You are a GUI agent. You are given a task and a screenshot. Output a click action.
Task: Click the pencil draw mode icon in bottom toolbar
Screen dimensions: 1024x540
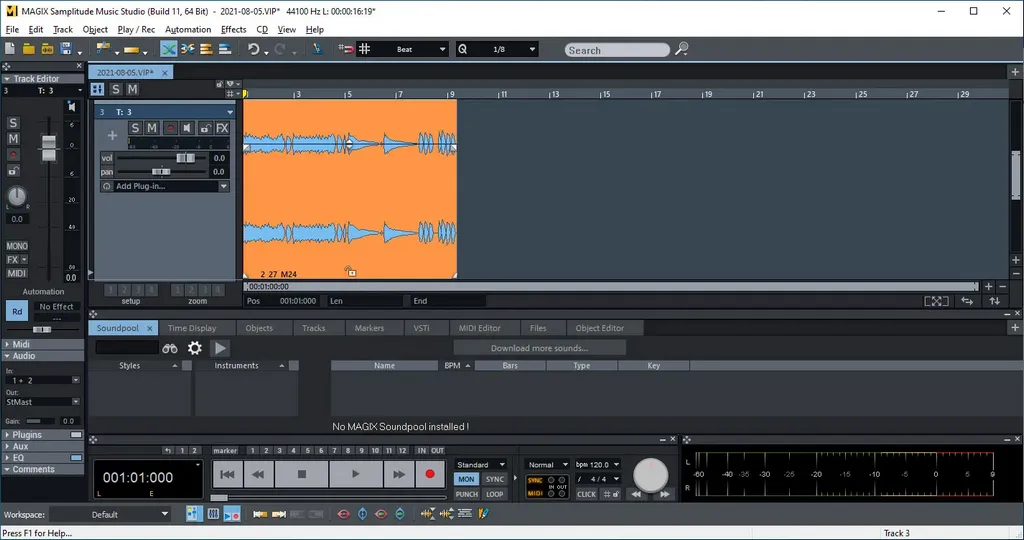click(483, 514)
